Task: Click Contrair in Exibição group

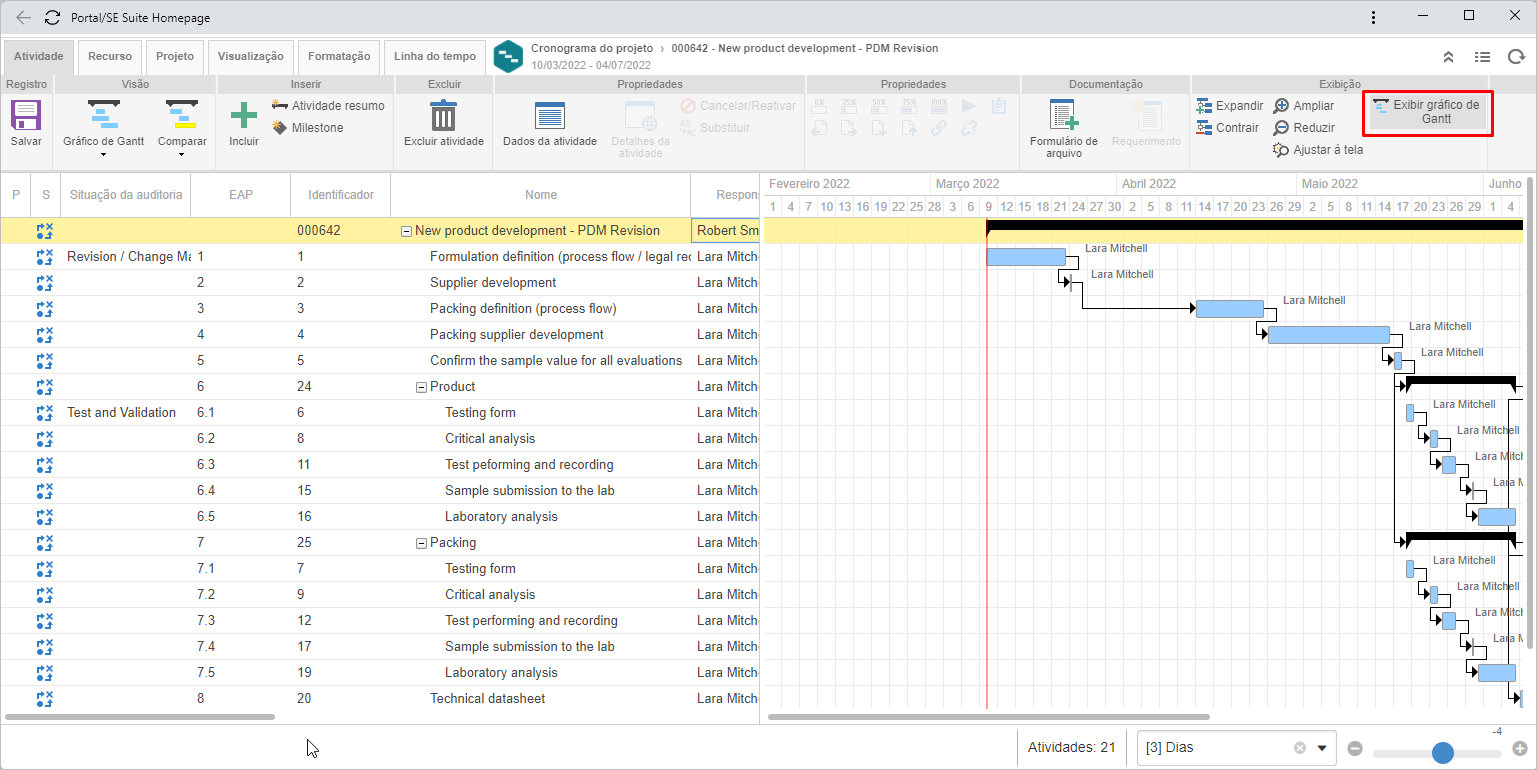Action: (x=1229, y=127)
